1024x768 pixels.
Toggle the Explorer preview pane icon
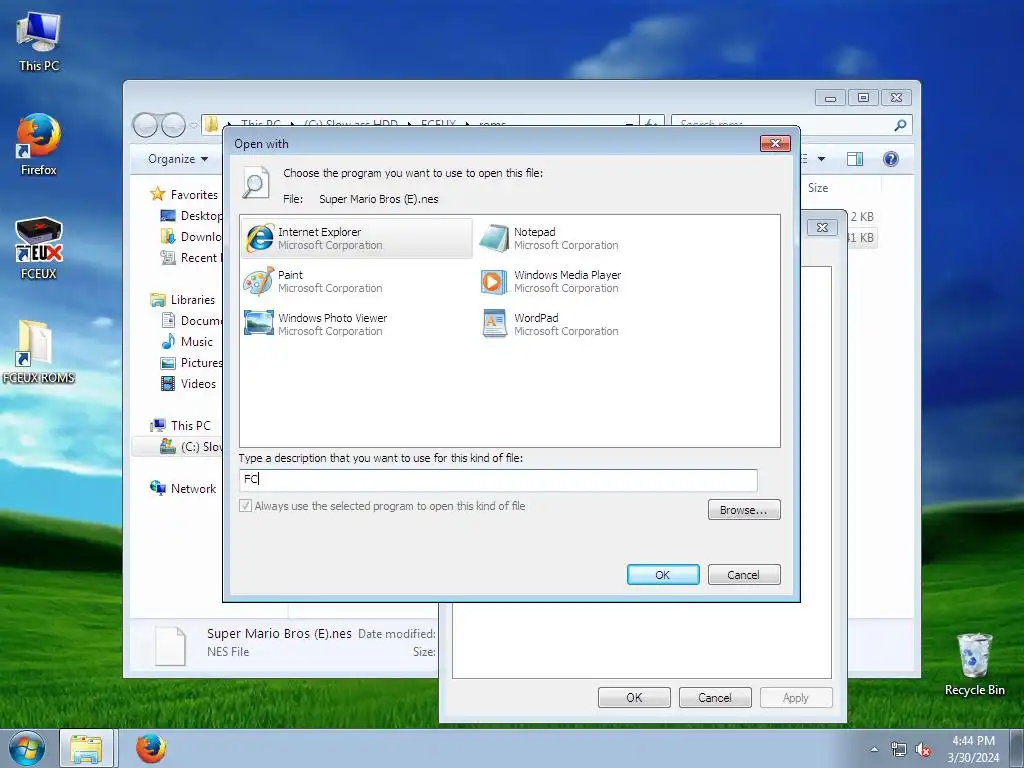pos(855,159)
